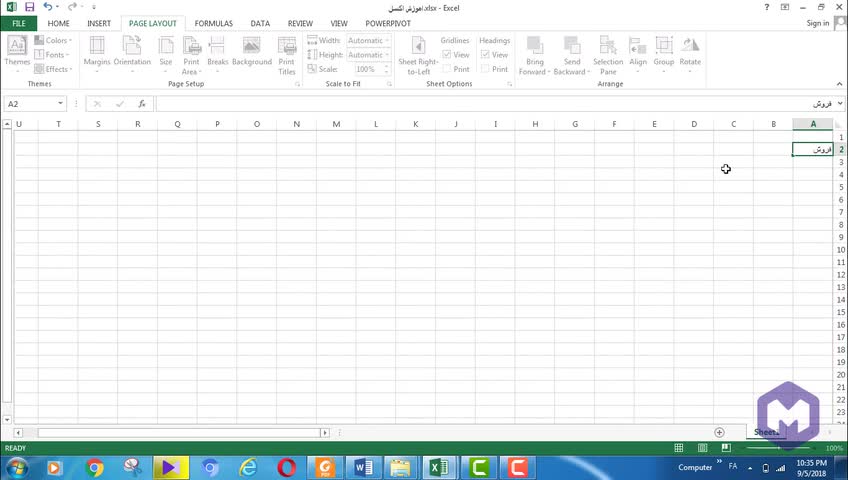The image size is (848, 480).
Task: Select row 10 header
Action: coord(840,250)
